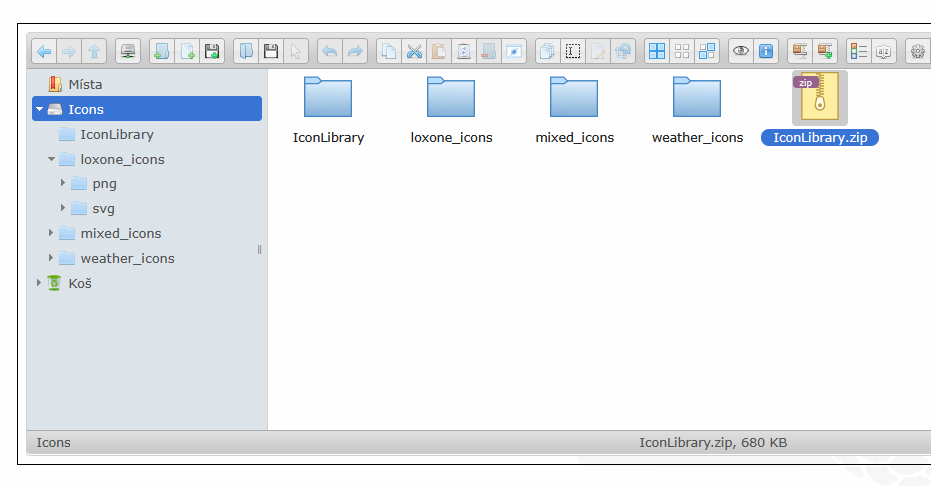
Task: Deselect all with the empty grid icon
Action: pyautogui.click(x=682, y=52)
